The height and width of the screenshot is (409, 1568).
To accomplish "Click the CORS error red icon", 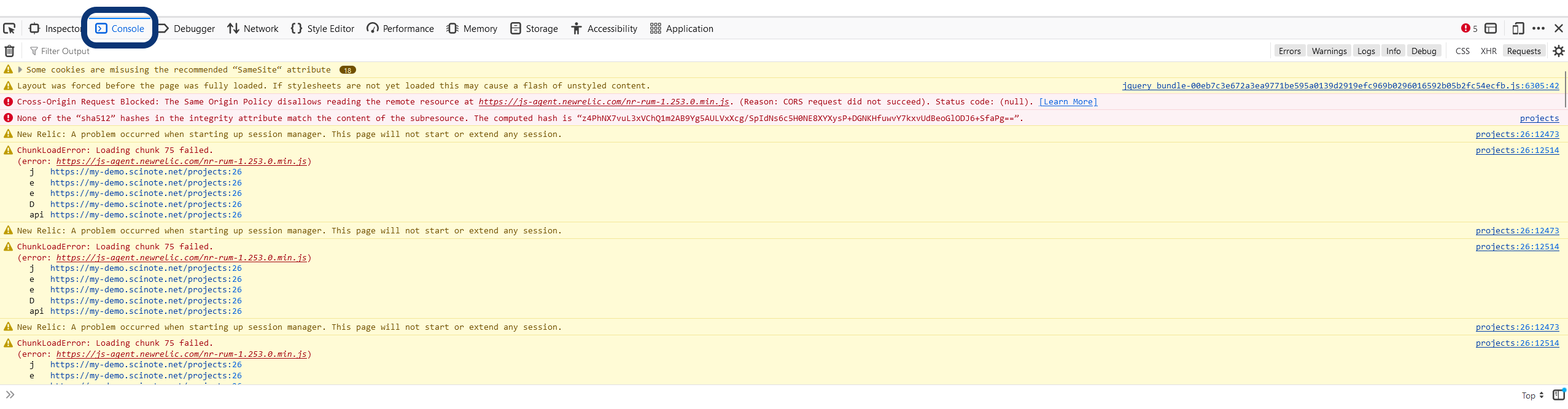I will point(8,101).
